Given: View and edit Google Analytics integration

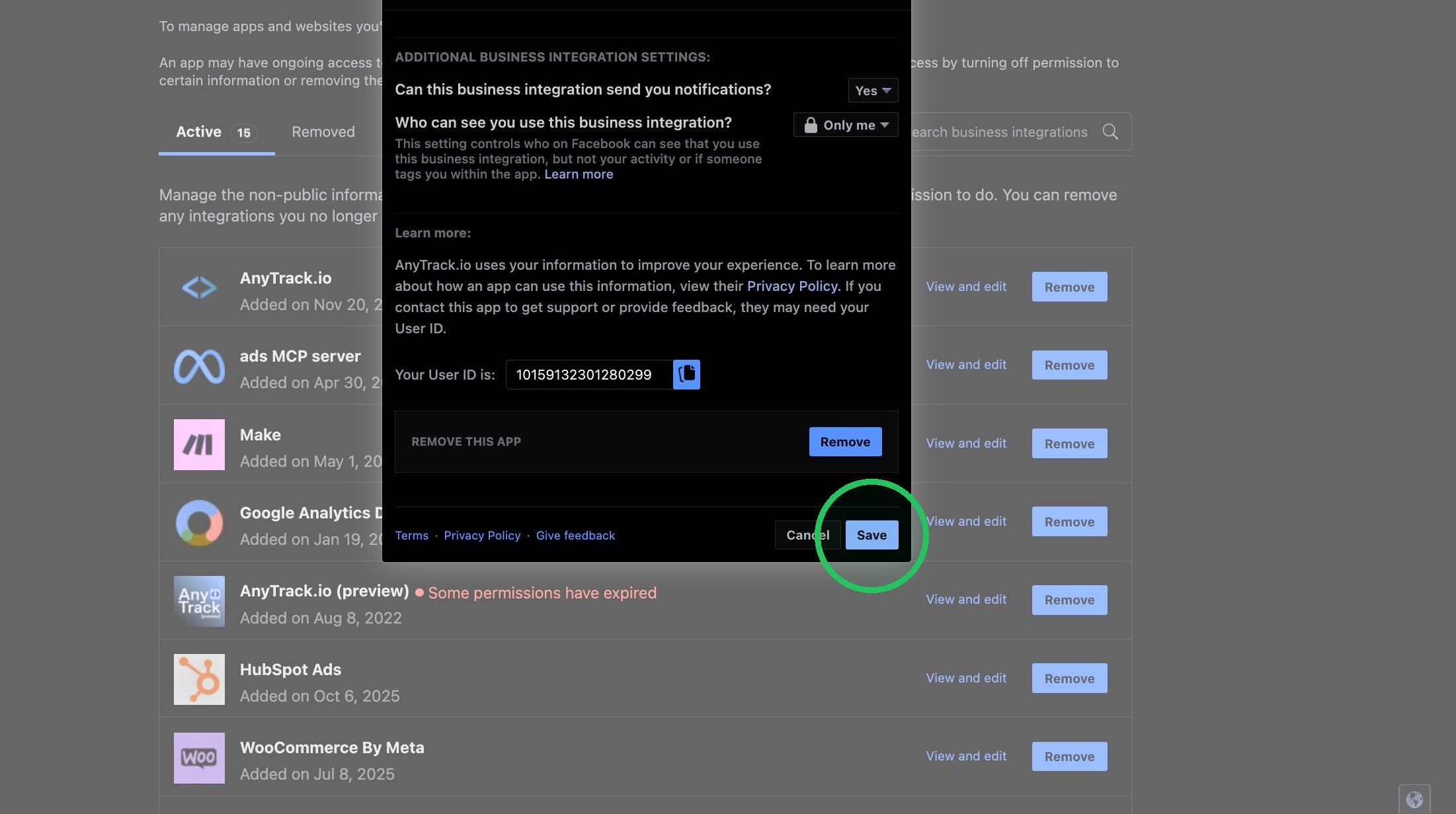Looking at the screenshot, I should (966, 522).
